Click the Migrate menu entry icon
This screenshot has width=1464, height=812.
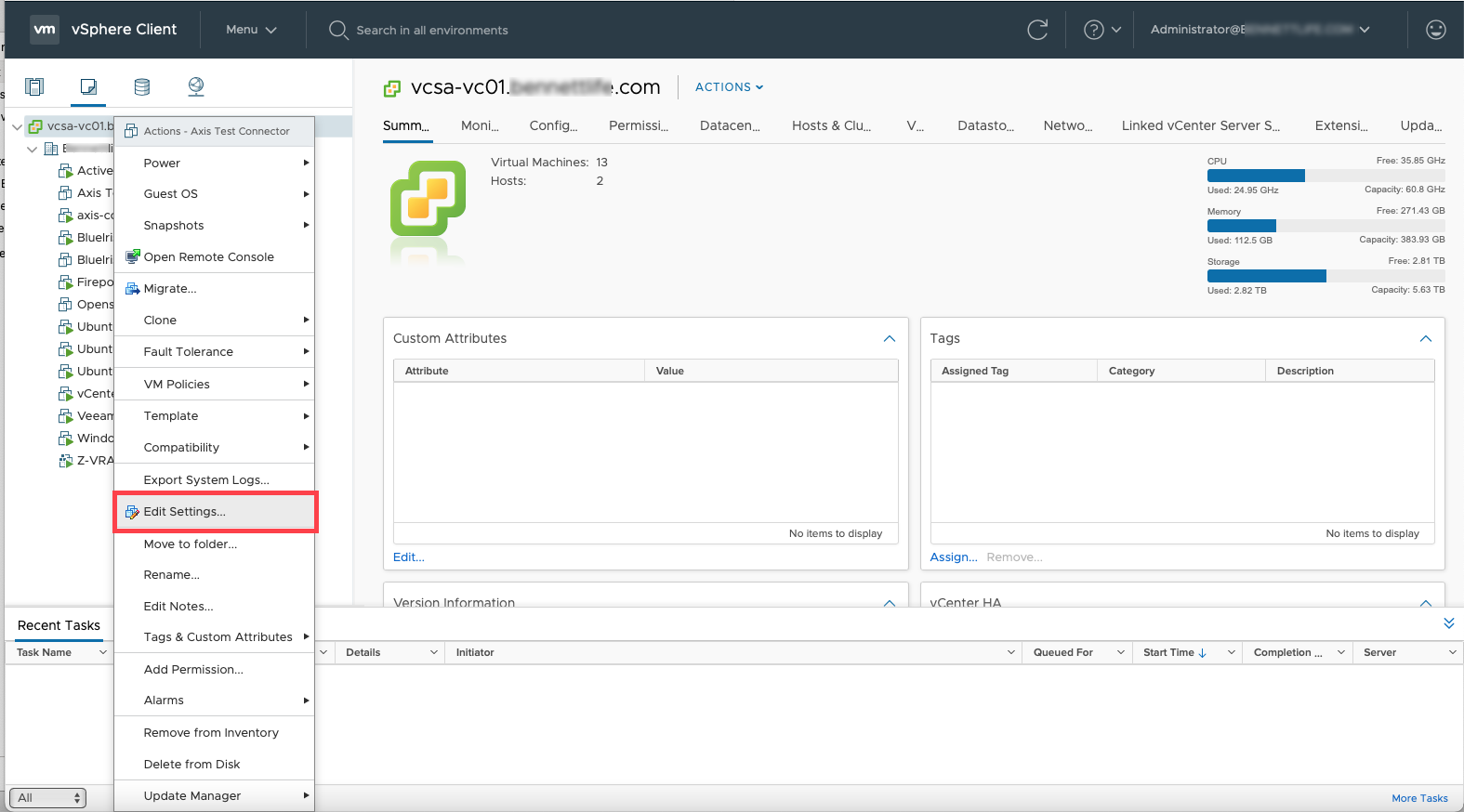[133, 289]
